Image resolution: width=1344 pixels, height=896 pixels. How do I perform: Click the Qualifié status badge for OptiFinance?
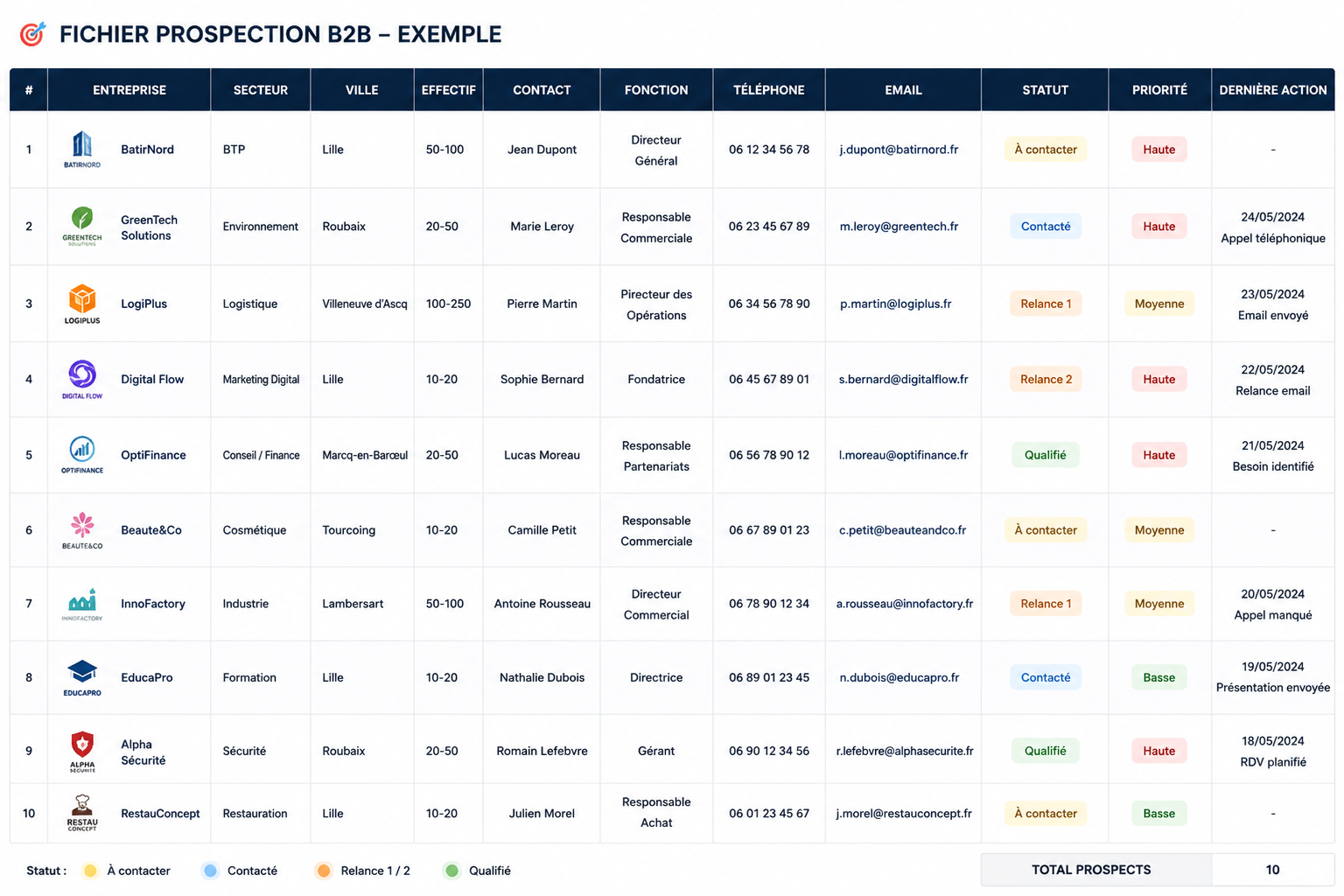[x=1045, y=455]
